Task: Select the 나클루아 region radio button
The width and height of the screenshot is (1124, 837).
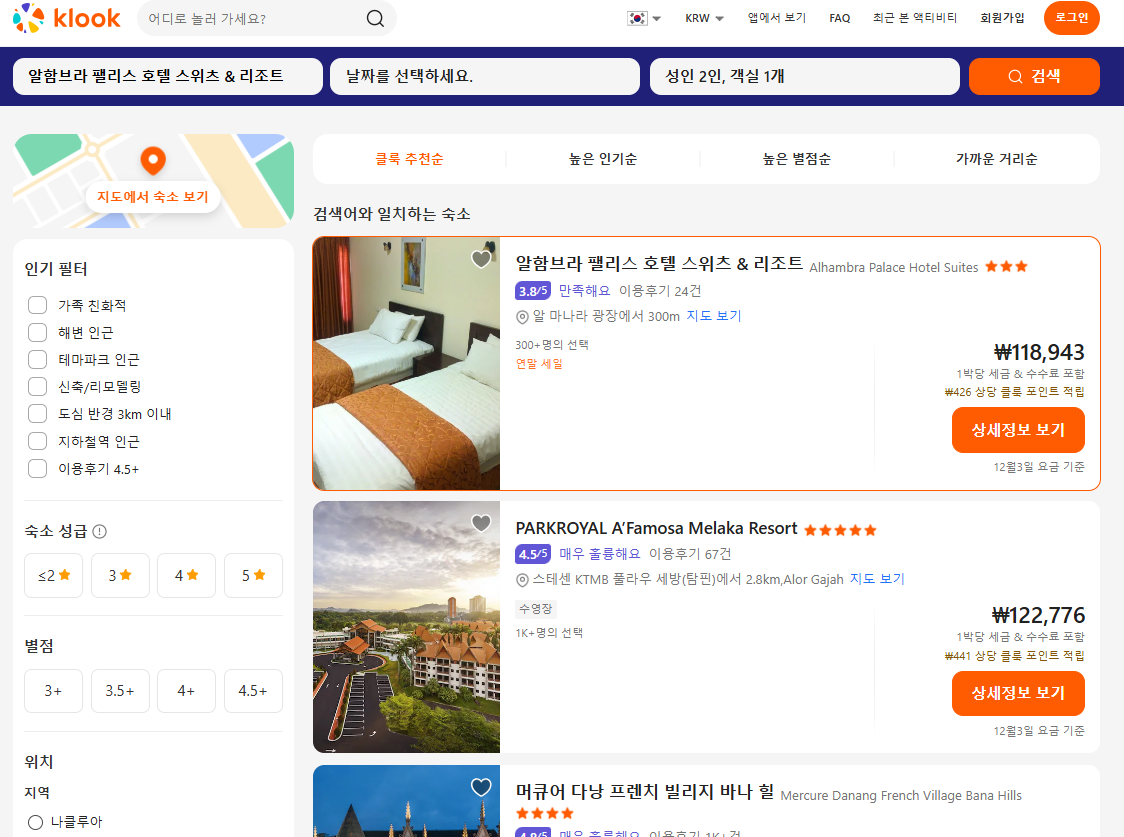Action: tap(35, 822)
